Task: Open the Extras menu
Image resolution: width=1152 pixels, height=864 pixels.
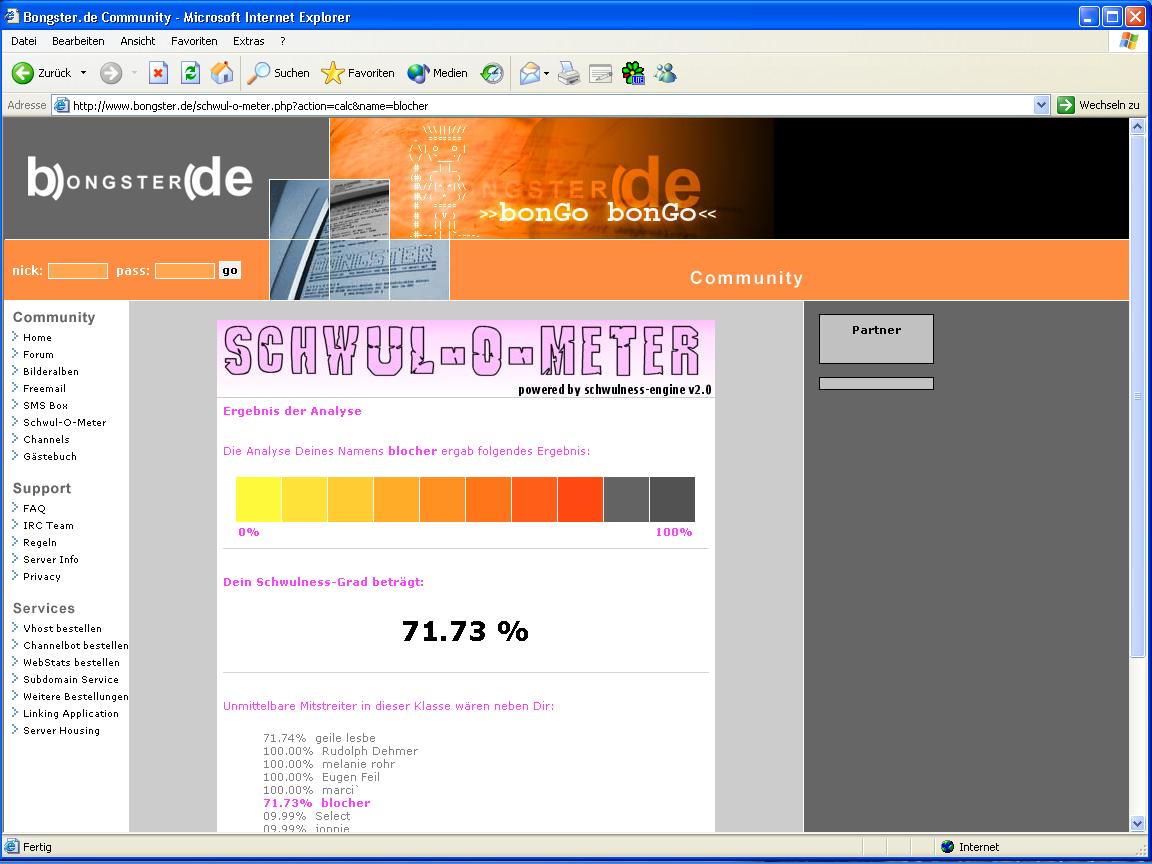Action: pyautogui.click(x=248, y=41)
